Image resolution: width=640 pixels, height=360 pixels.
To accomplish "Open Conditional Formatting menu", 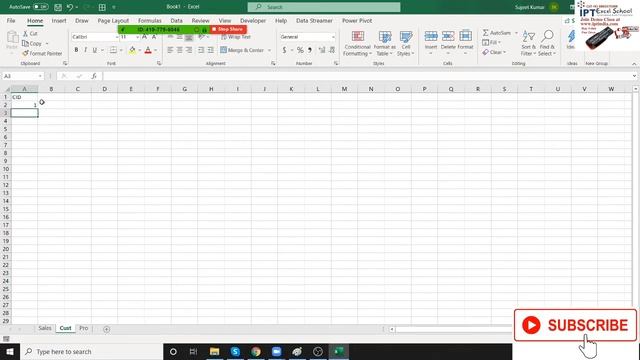I will point(358,43).
